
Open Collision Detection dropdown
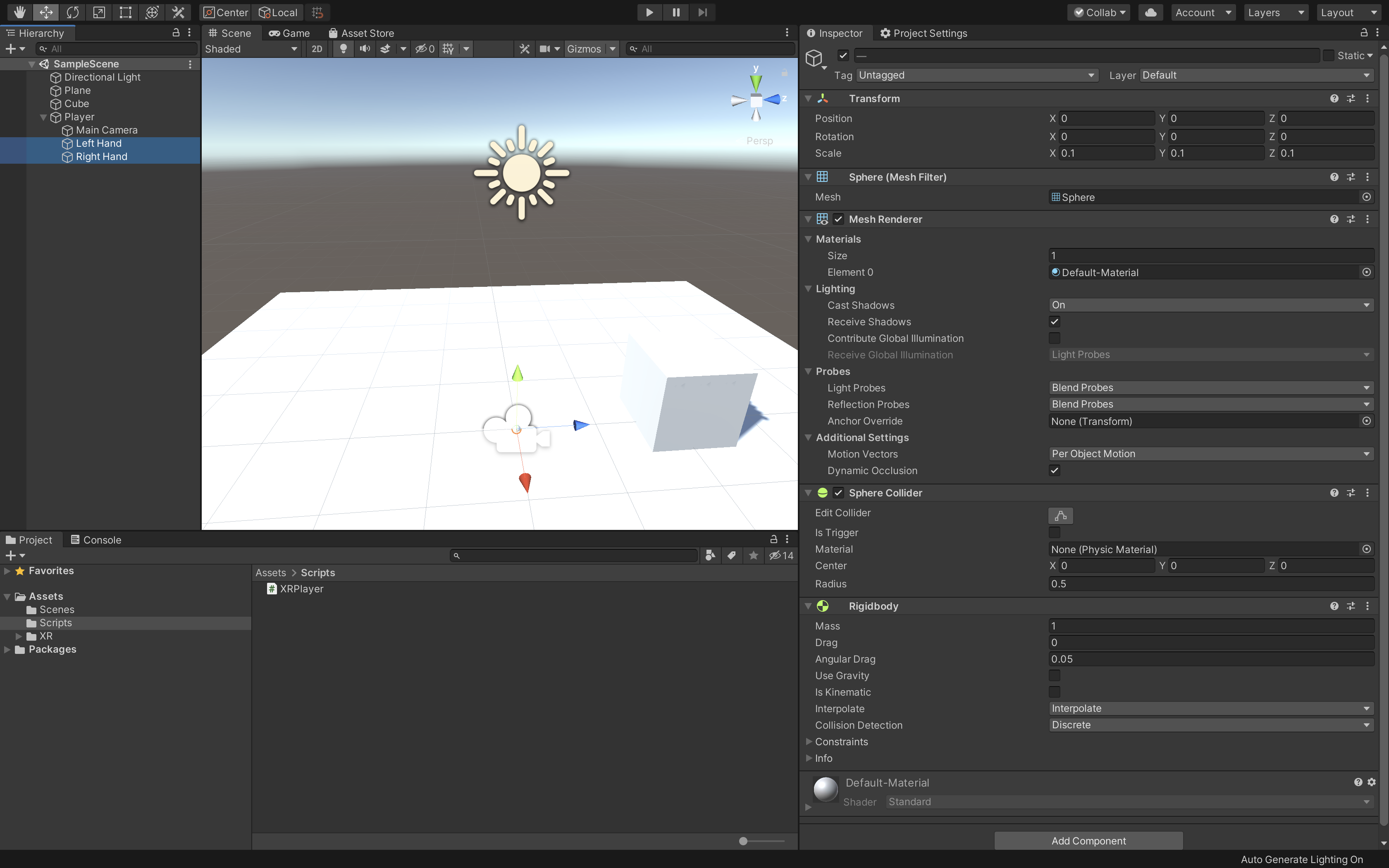pyautogui.click(x=1211, y=725)
